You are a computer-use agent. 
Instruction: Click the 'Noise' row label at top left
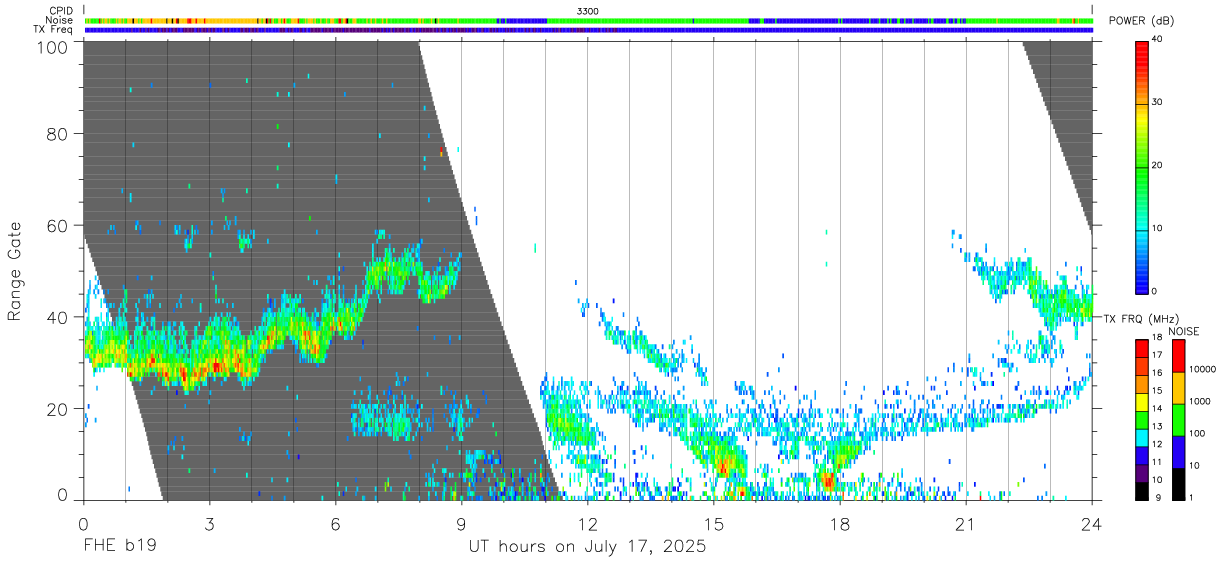click(x=60, y=20)
